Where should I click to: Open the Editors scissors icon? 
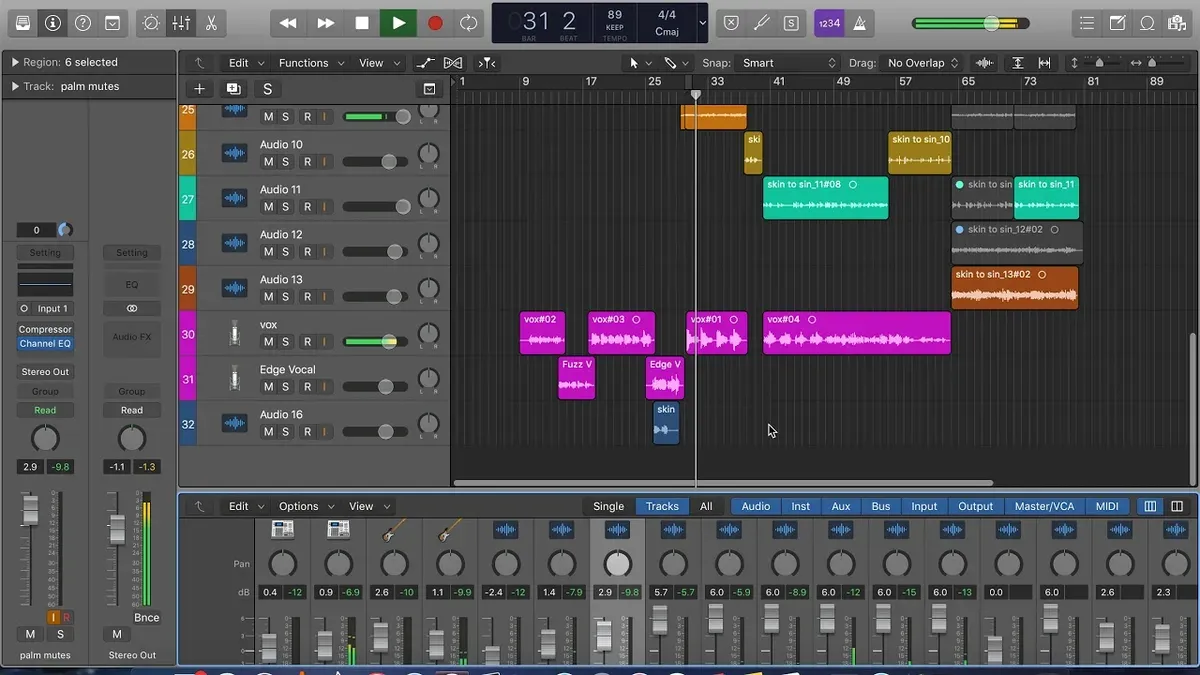(x=211, y=22)
